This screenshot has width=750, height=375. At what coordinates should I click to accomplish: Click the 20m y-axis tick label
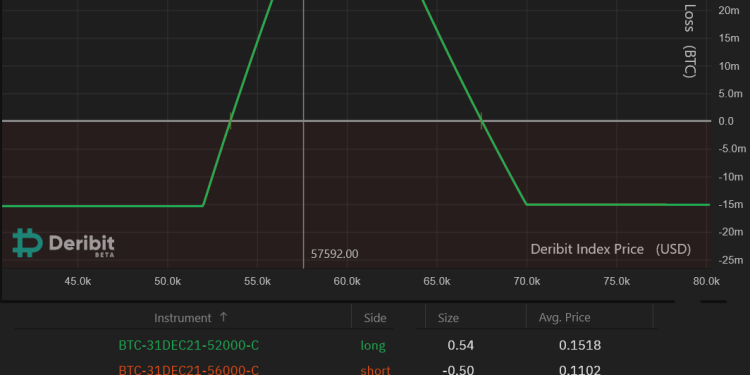pyautogui.click(x=729, y=11)
